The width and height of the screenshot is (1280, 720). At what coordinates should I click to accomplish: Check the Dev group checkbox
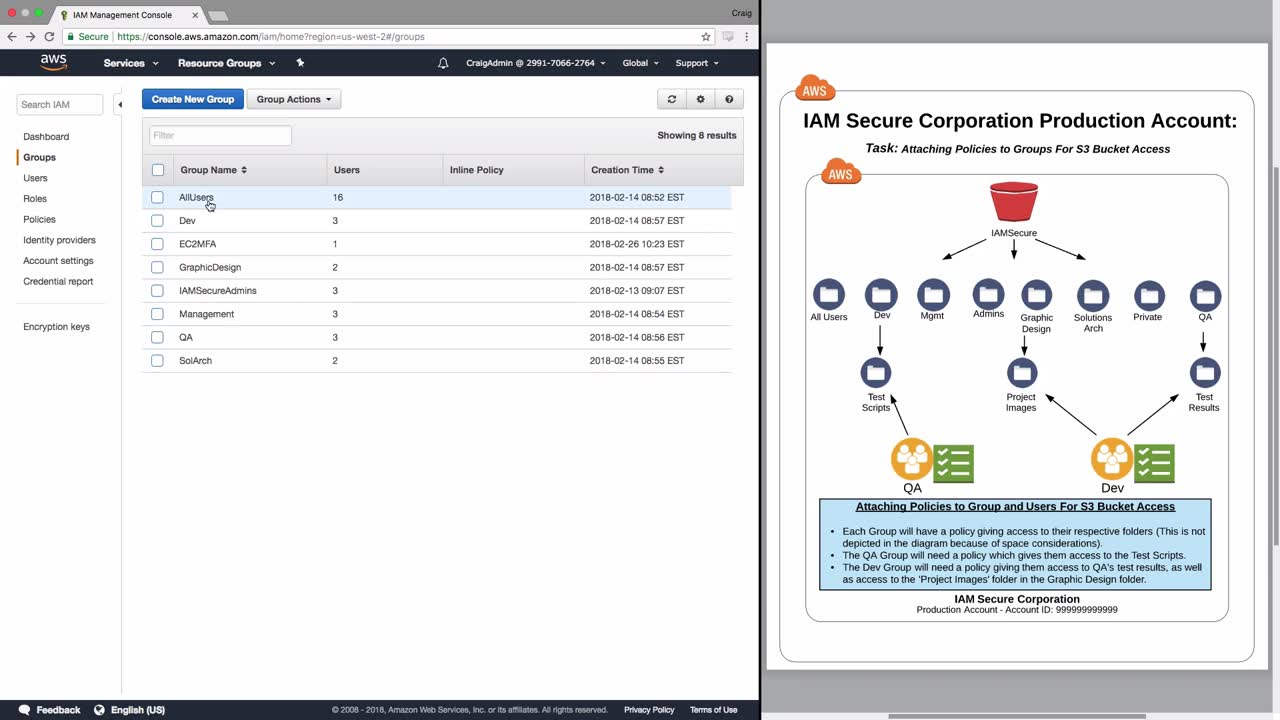point(157,221)
